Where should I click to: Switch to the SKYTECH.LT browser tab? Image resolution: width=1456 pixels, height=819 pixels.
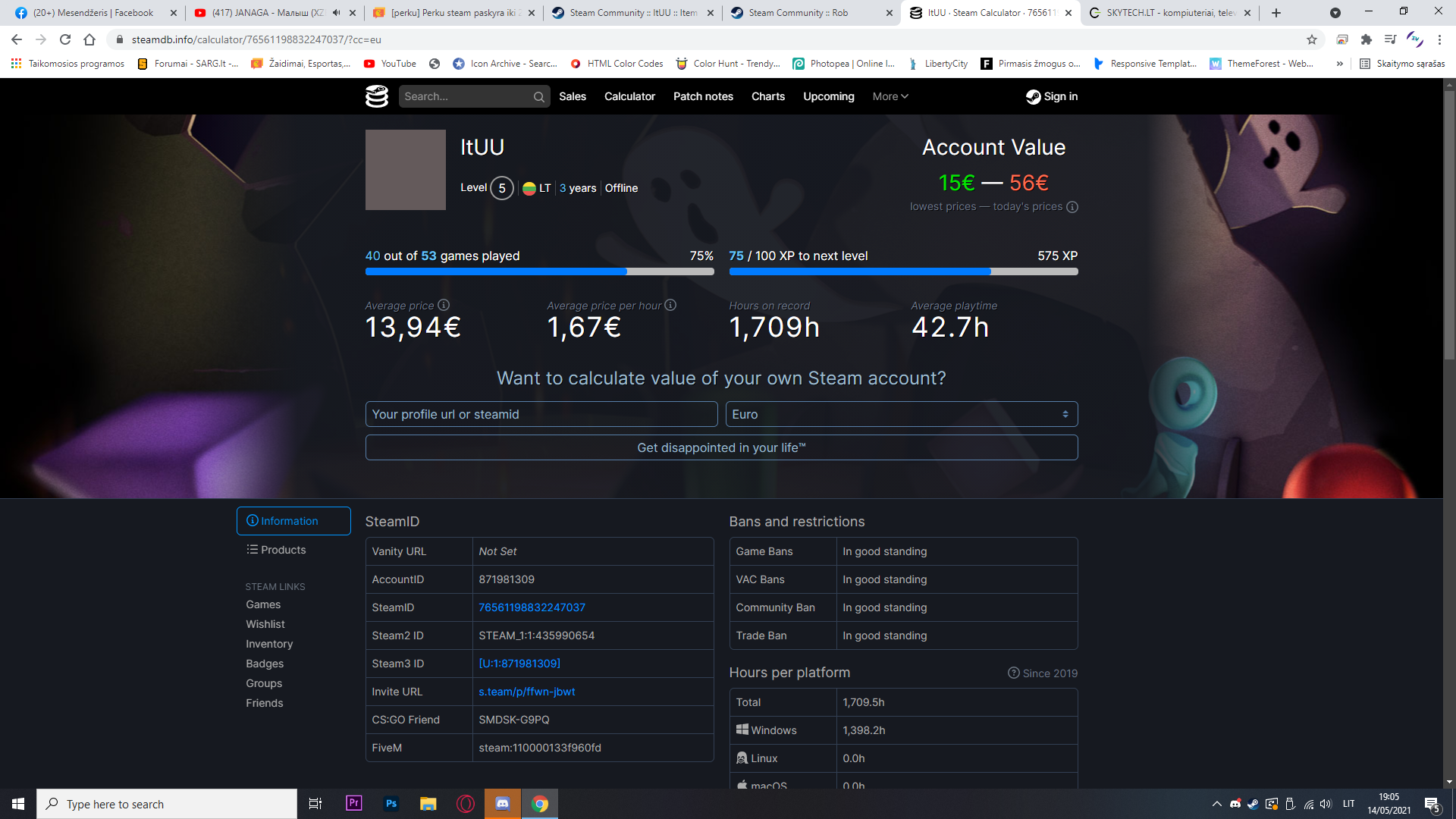point(1169,13)
